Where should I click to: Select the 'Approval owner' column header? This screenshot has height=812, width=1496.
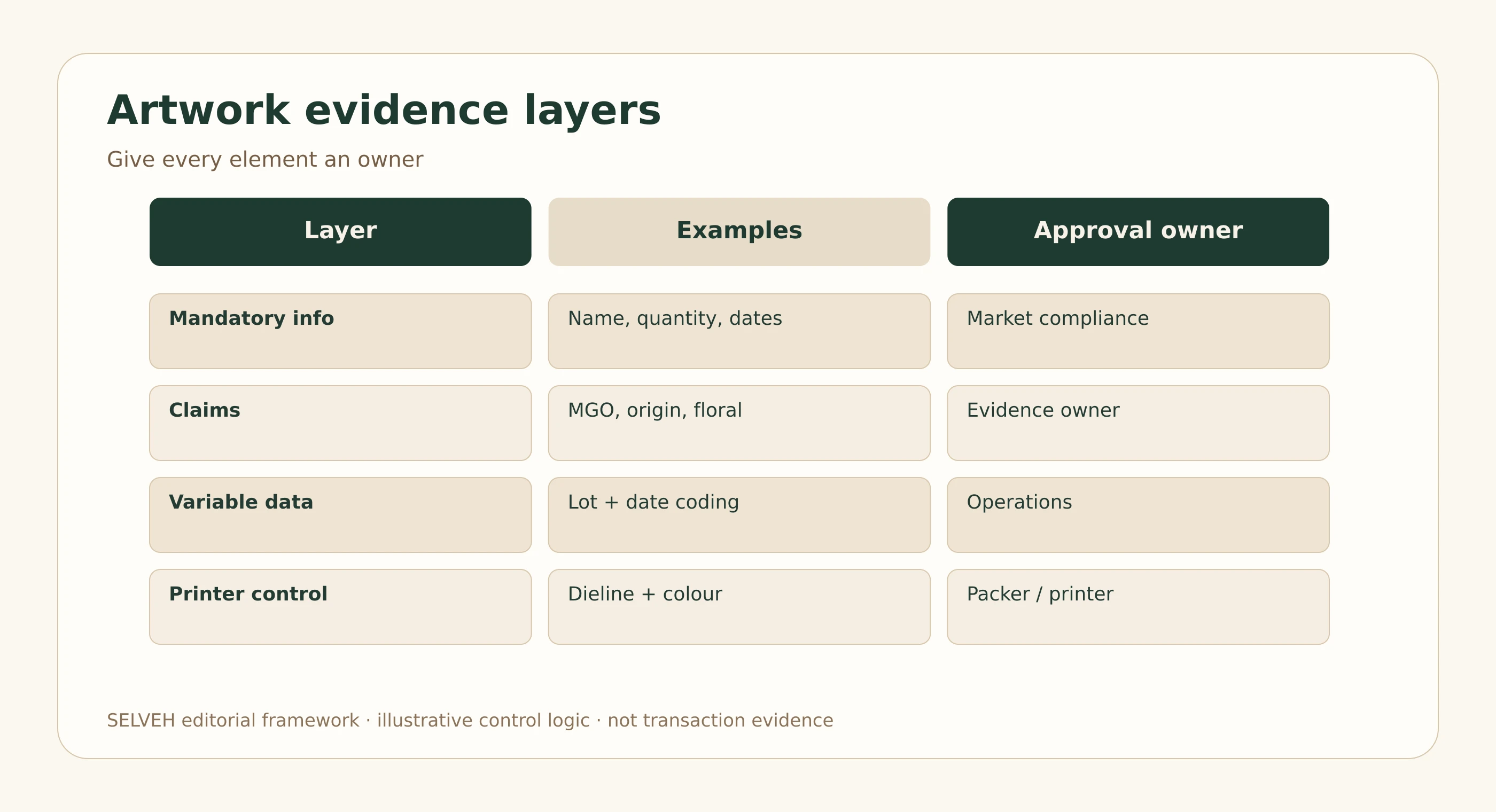(1138, 232)
